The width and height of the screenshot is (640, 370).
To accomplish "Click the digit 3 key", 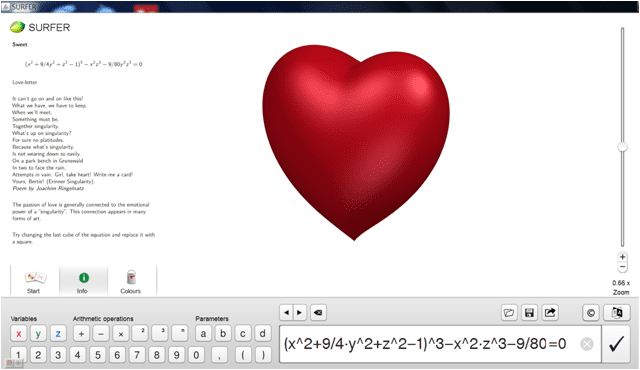I will (58, 354).
